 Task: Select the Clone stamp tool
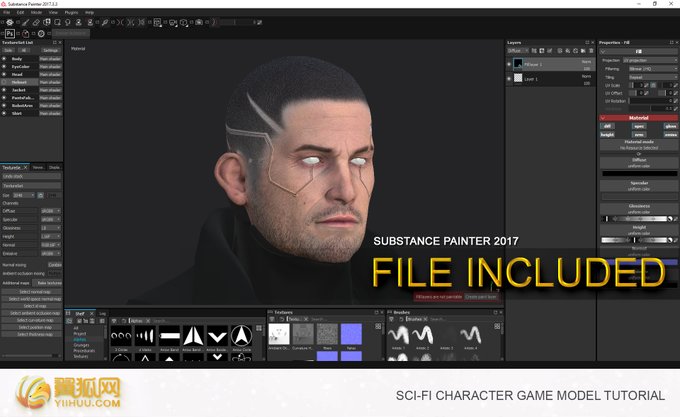click(78, 22)
